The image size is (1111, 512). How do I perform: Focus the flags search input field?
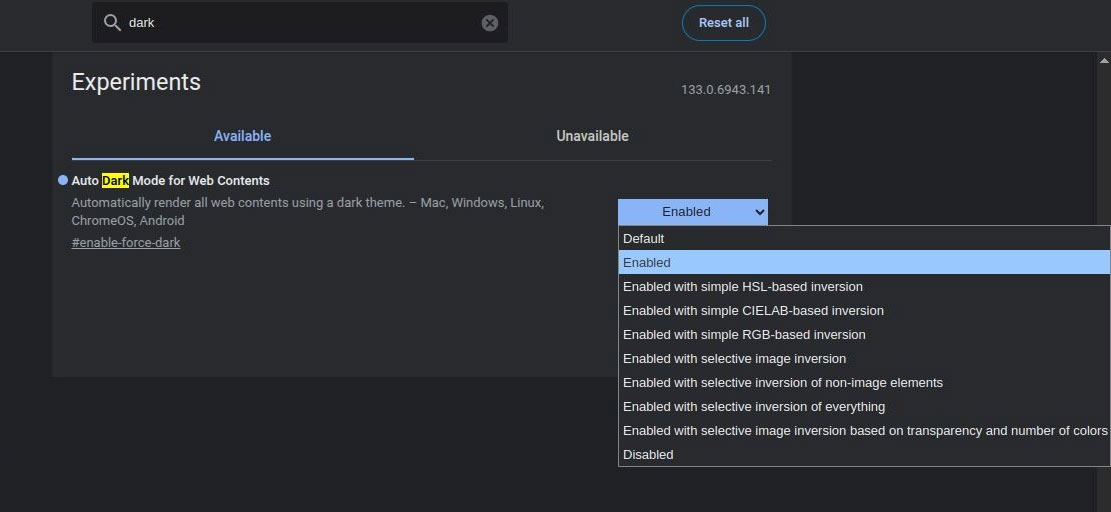pyautogui.click(x=300, y=23)
